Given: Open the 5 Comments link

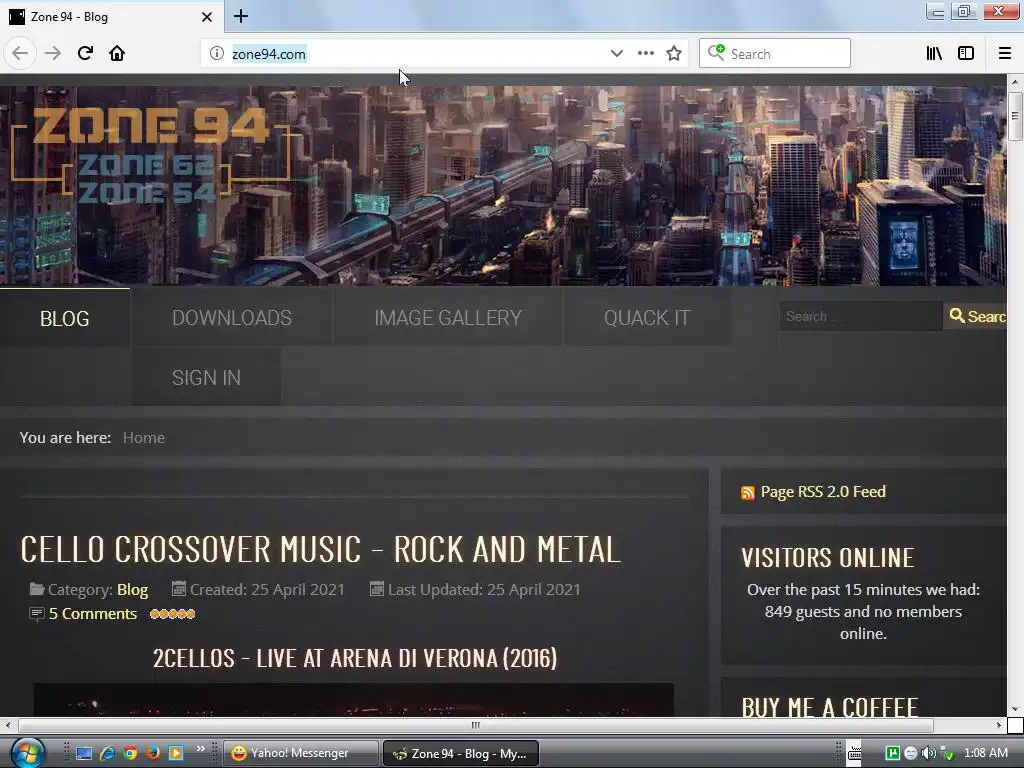Looking at the screenshot, I should 93,614.
